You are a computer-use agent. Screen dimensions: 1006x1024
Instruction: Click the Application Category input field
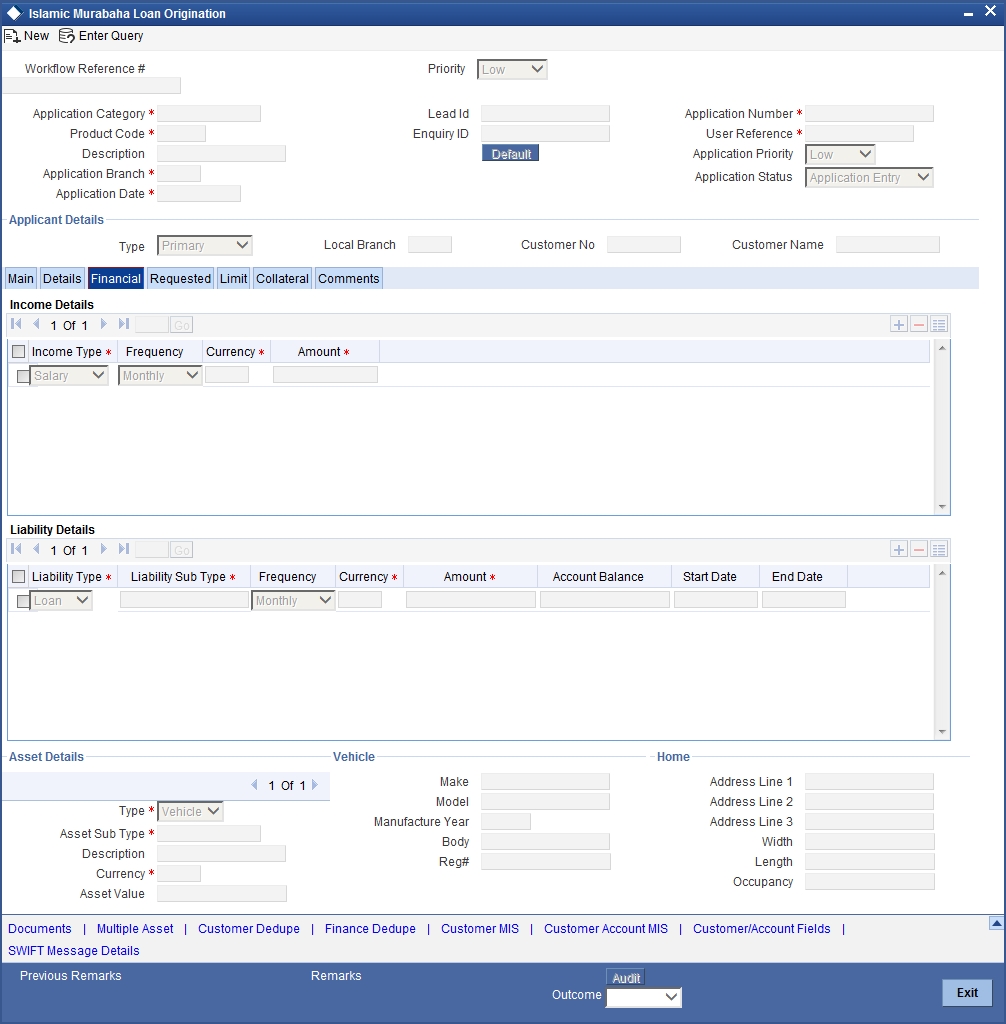209,114
